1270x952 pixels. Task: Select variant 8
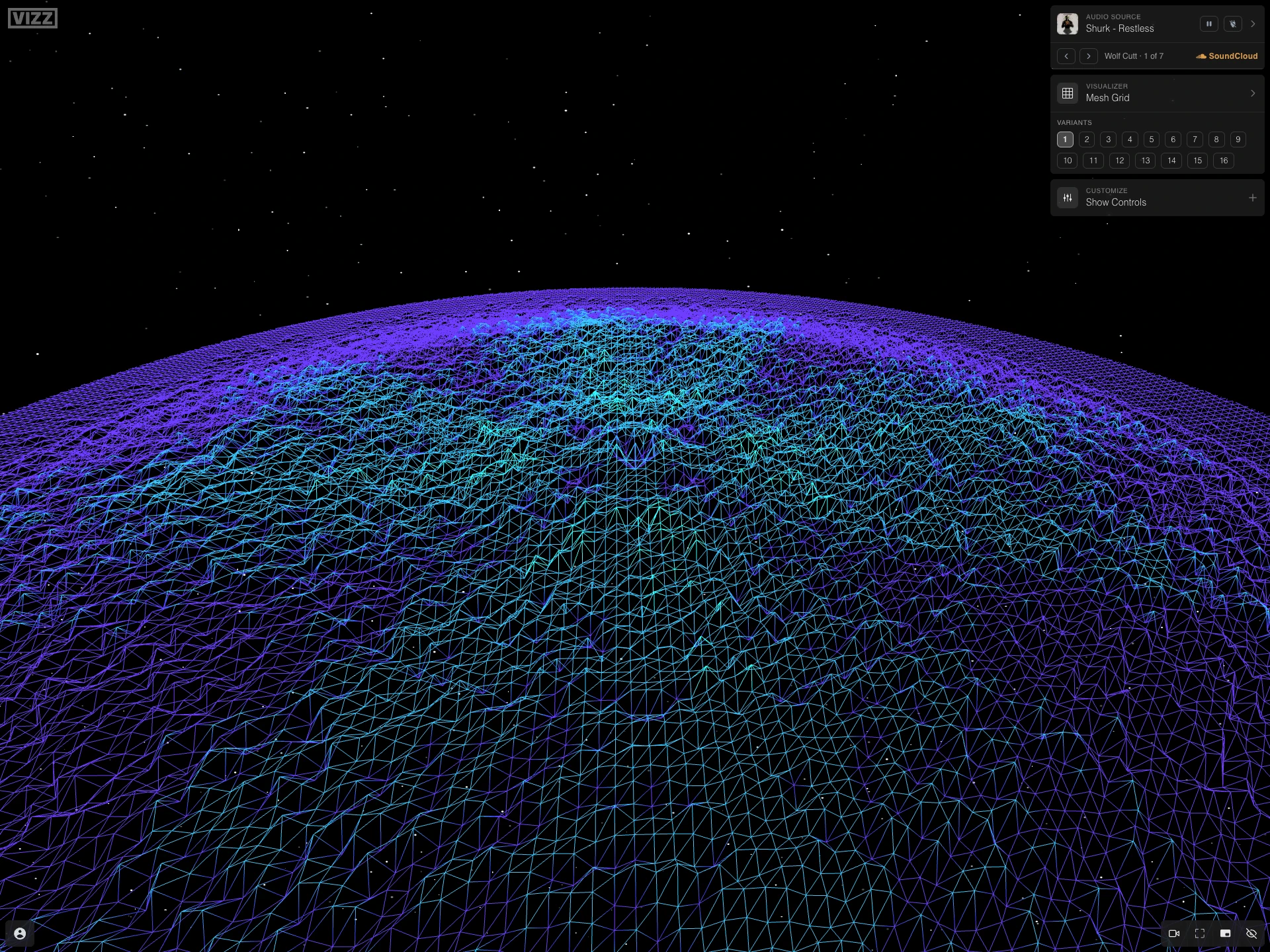pyautogui.click(x=1216, y=139)
